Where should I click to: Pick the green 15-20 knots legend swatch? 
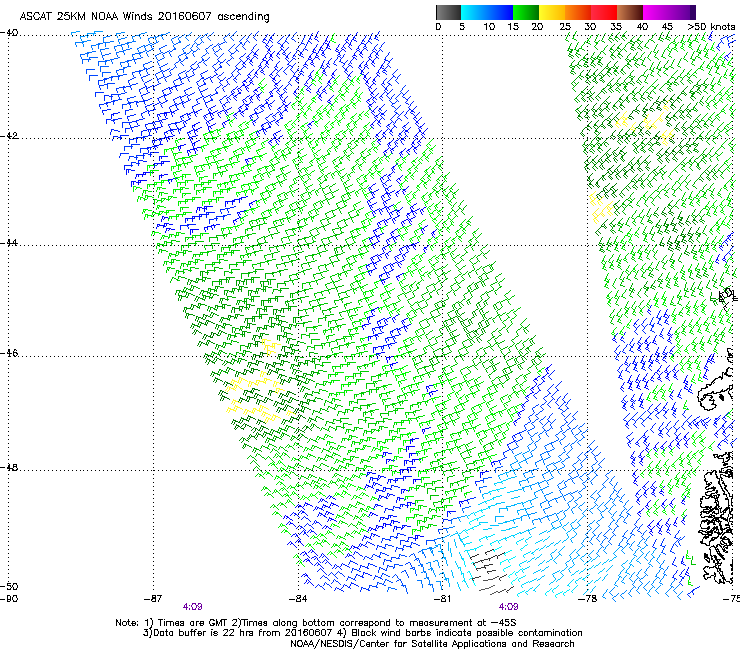(526, 12)
